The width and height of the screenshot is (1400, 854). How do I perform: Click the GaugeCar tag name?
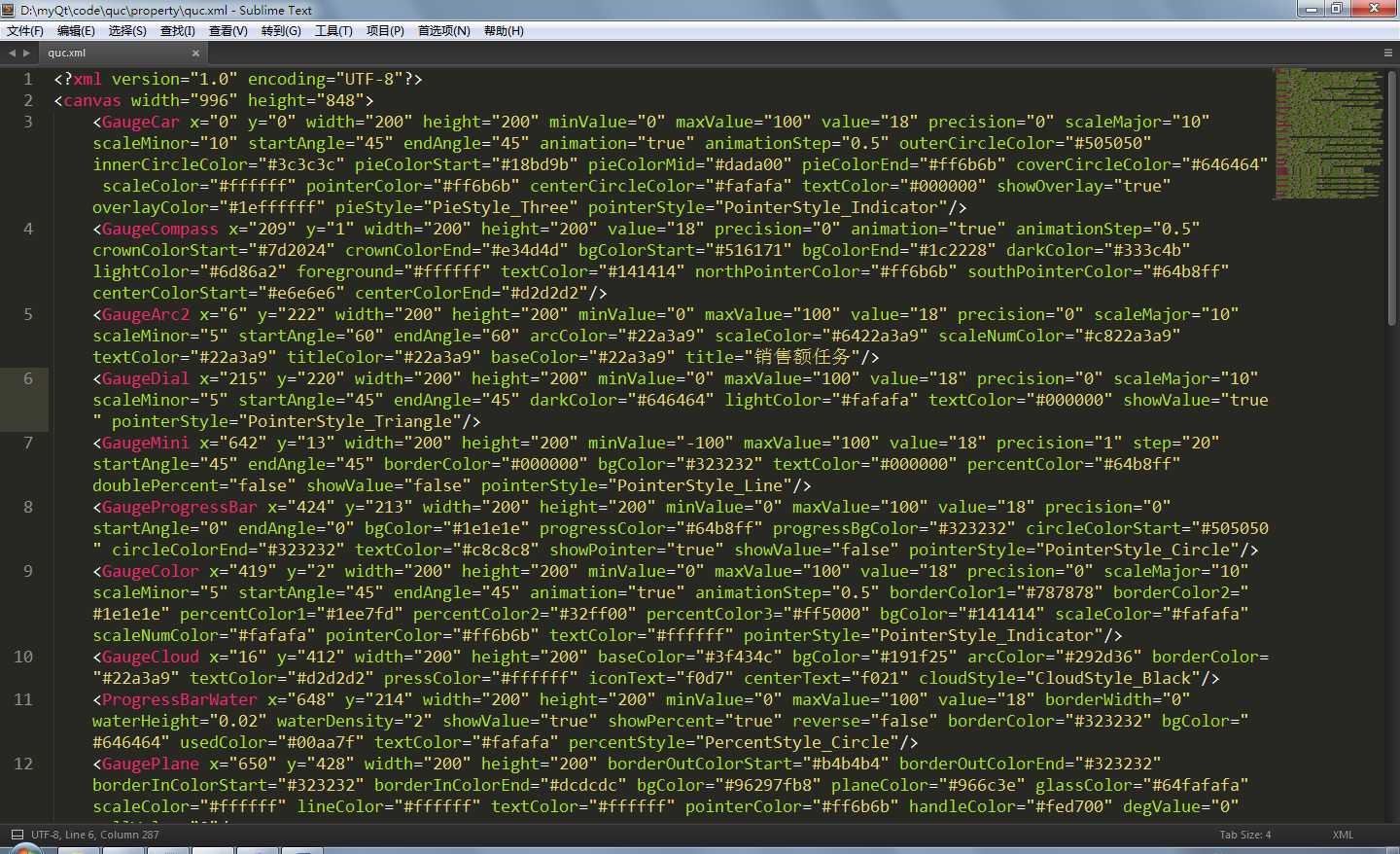tap(141, 122)
